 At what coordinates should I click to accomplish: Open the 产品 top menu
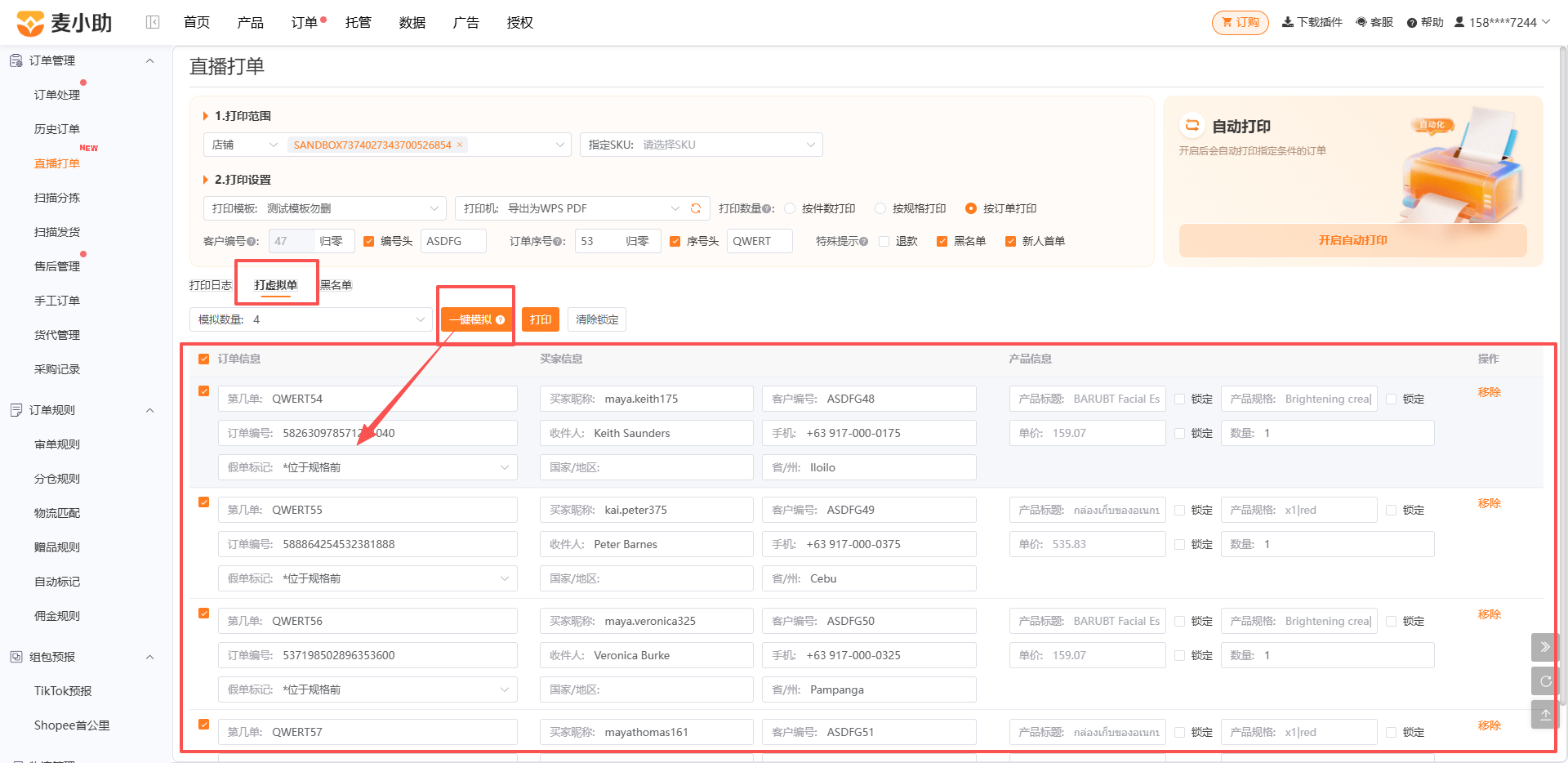coord(250,23)
